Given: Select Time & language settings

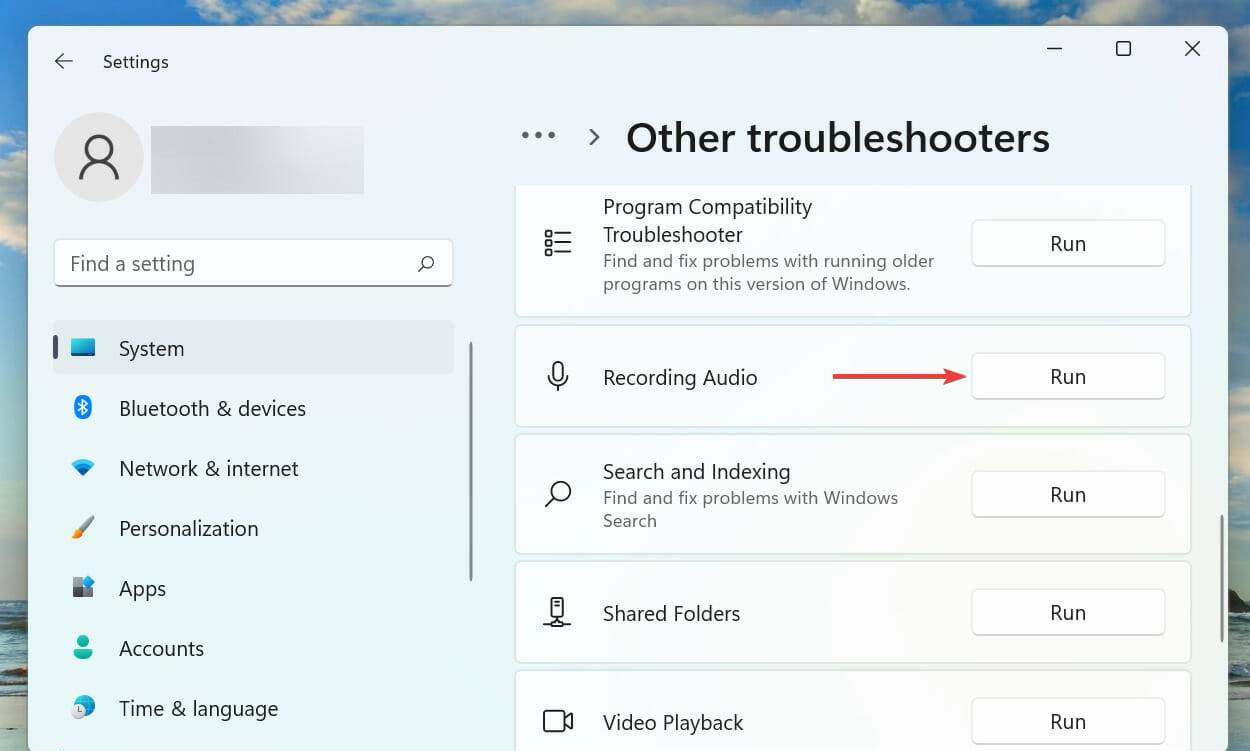Looking at the screenshot, I should point(198,709).
